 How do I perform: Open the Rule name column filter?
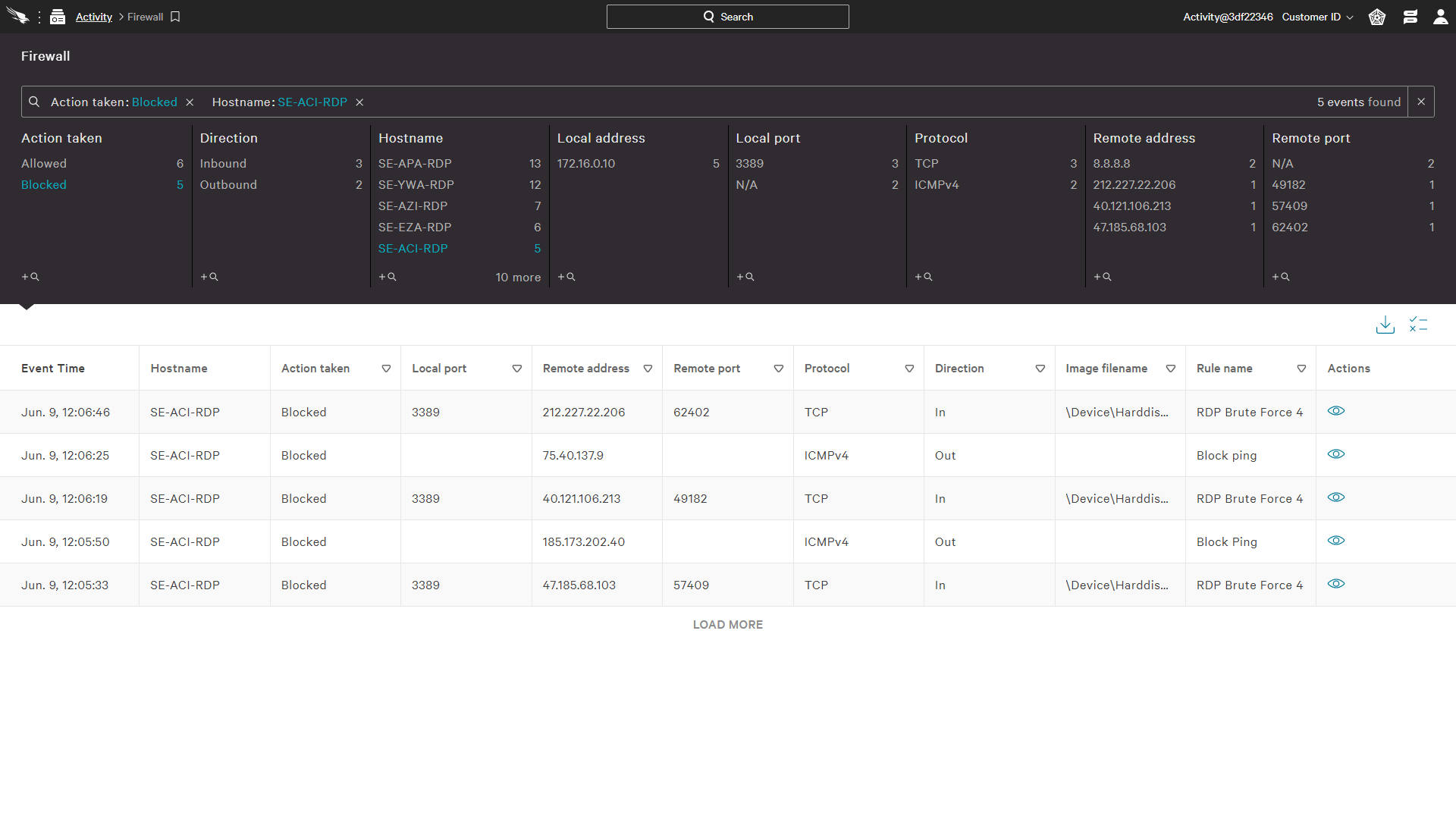(x=1301, y=369)
